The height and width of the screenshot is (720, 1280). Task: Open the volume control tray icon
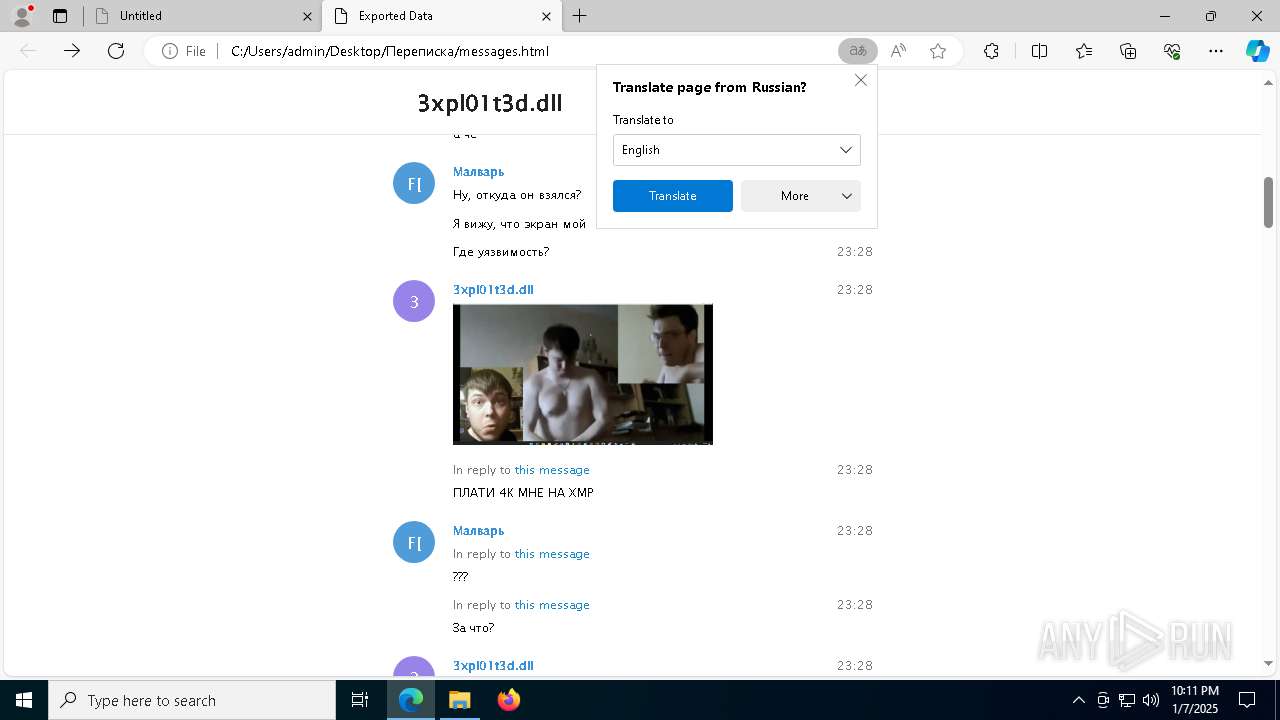tap(1150, 700)
